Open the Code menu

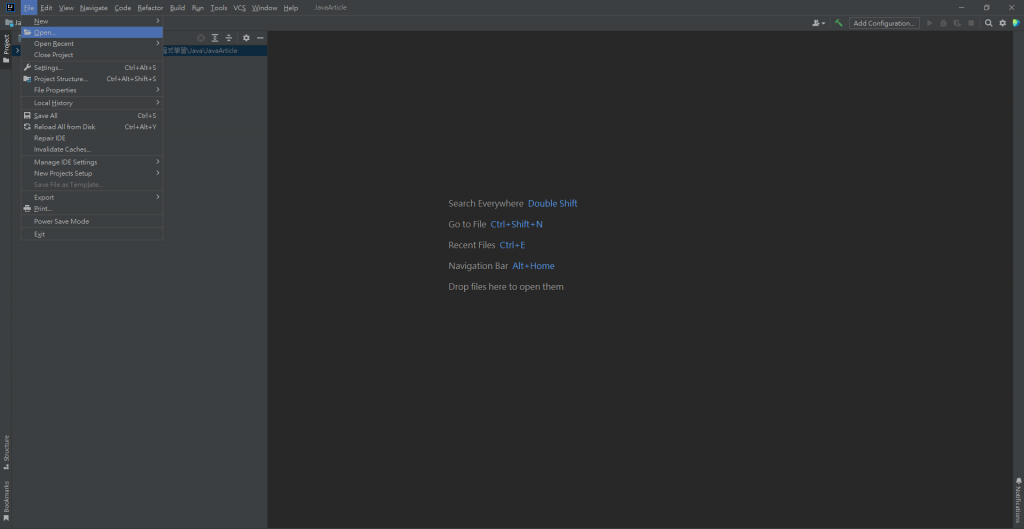[123, 8]
